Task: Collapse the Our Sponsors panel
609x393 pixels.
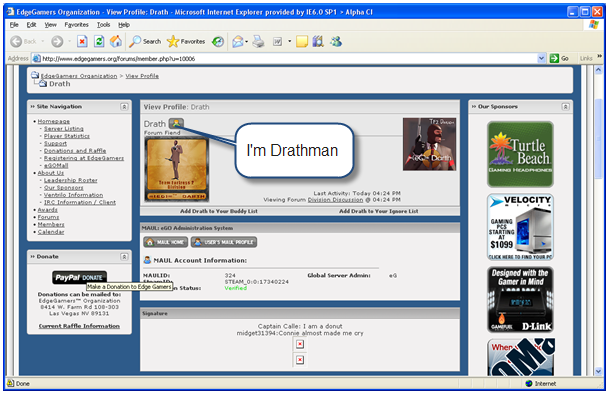Action: tap(566, 106)
